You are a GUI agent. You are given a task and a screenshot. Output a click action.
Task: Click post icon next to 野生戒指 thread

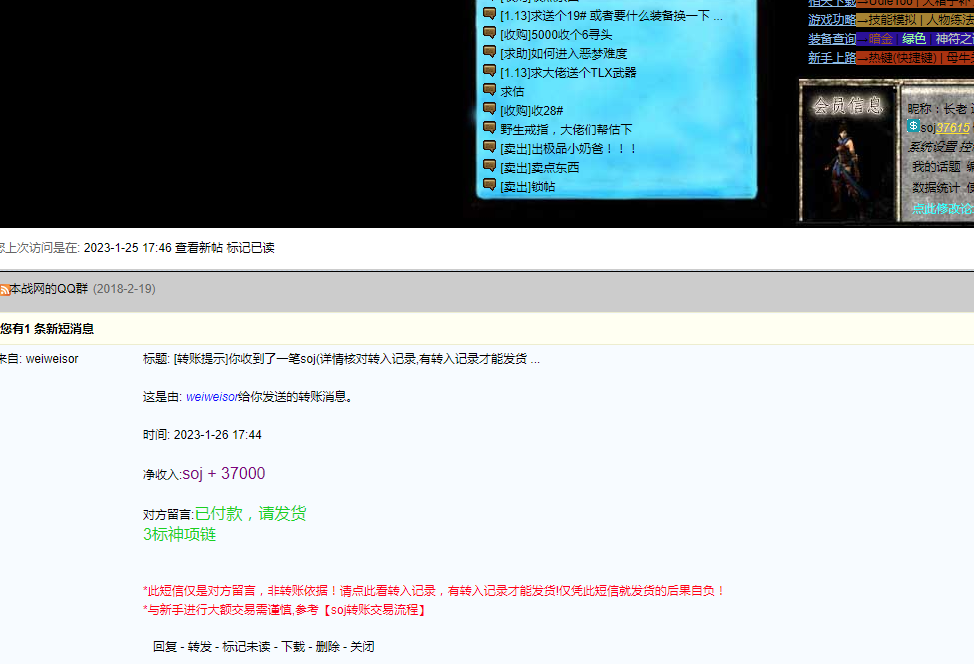pyautogui.click(x=489, y=129)
